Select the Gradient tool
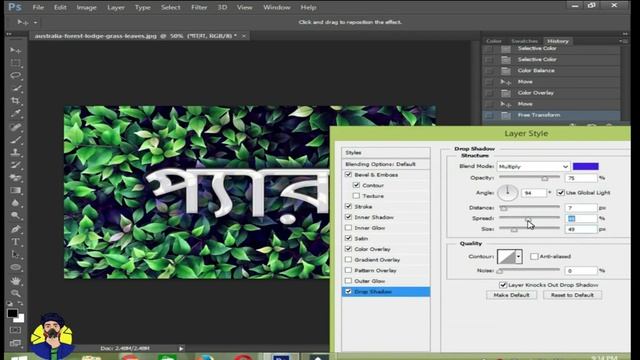Image resolution: width=640 pixels, height=360 pixels. tap(16, 191)
